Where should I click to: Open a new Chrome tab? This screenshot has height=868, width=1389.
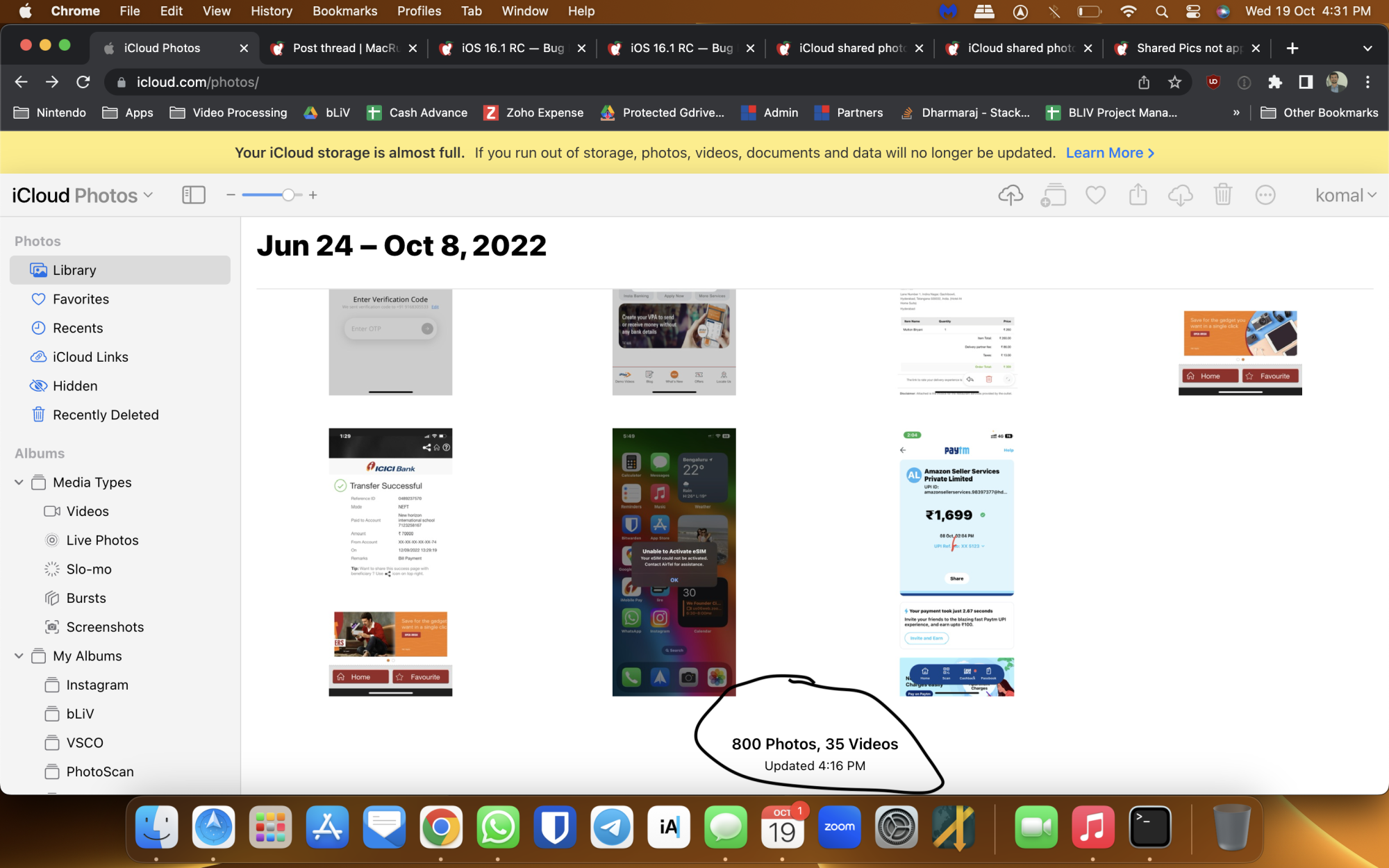[1292, 48]
